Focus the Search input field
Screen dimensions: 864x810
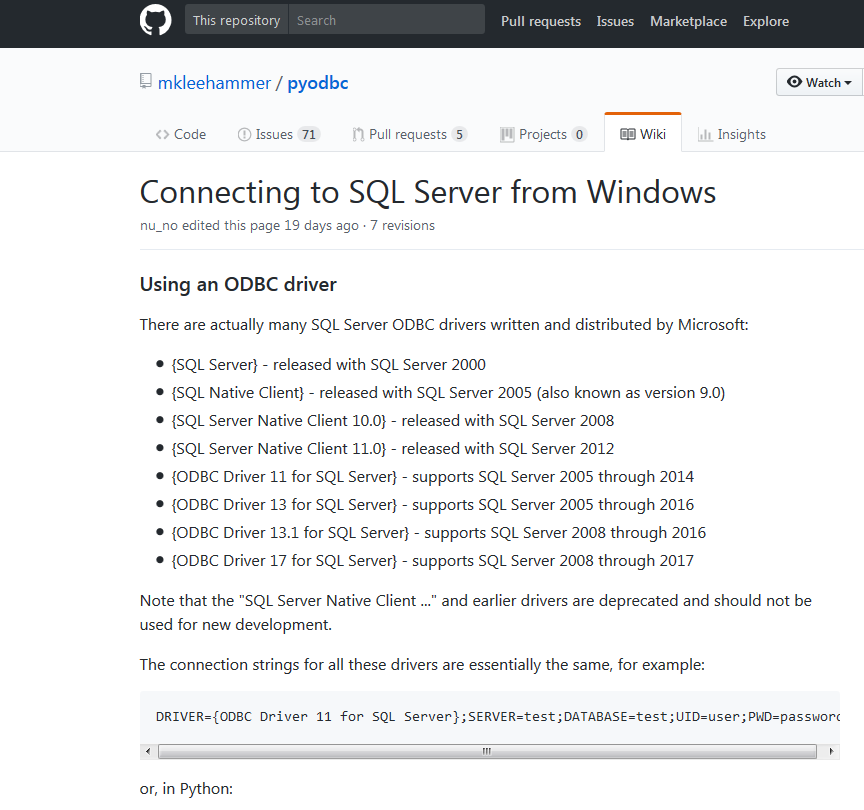pyautogui.click(x=387, y=20)
